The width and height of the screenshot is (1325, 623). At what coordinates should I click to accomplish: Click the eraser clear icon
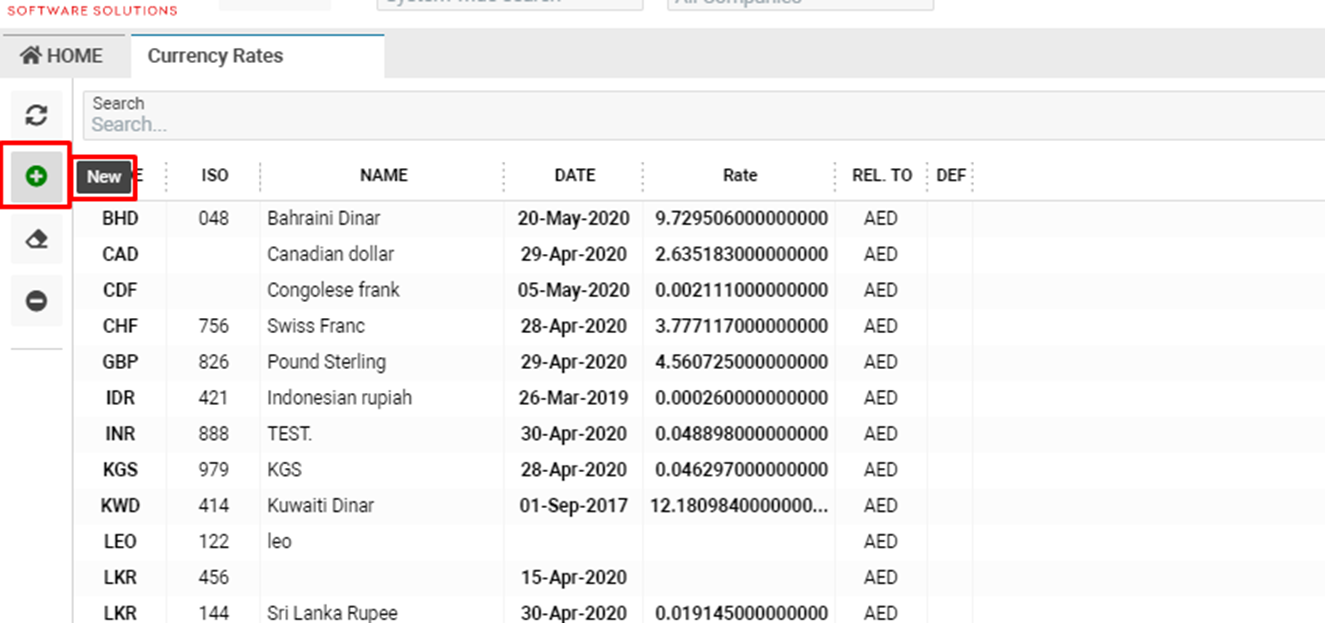37,239
